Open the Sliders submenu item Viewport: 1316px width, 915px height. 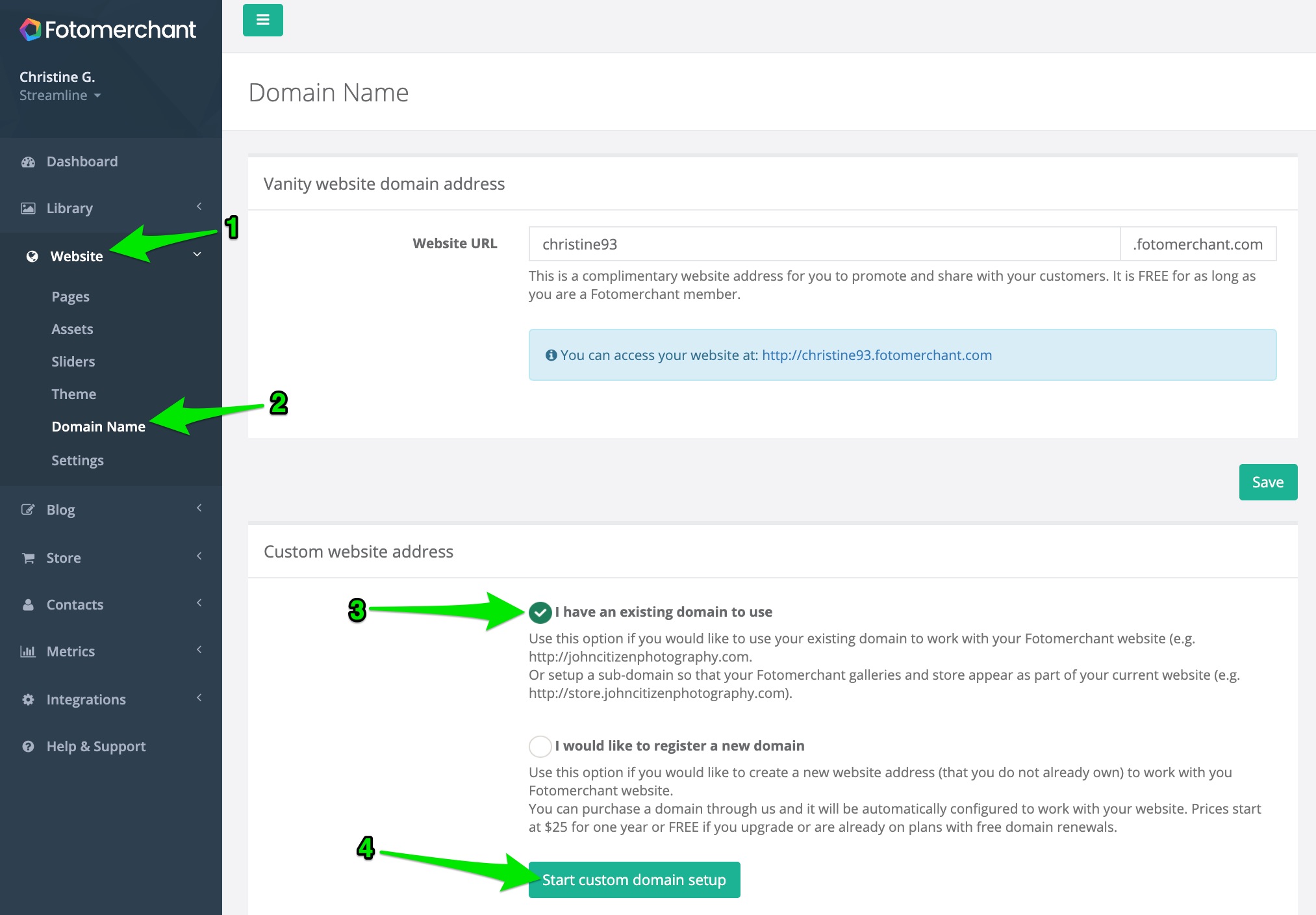pos(73,362)
